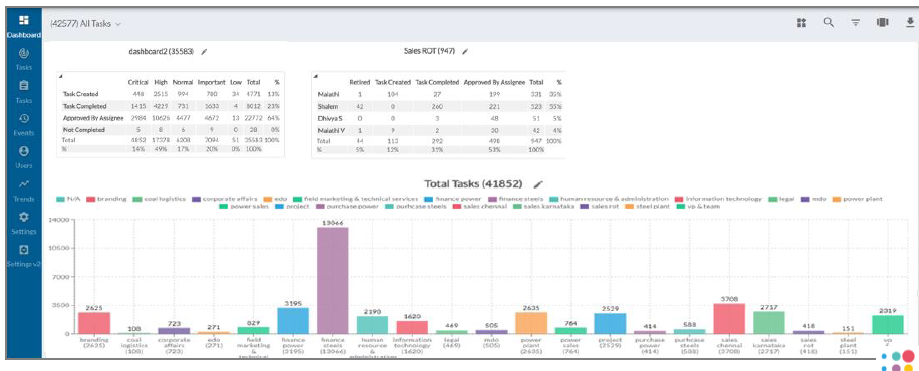This screenshot has height=371, width=919.
Task: Open the Settings gear sidebar item
Action: [23, 223]
